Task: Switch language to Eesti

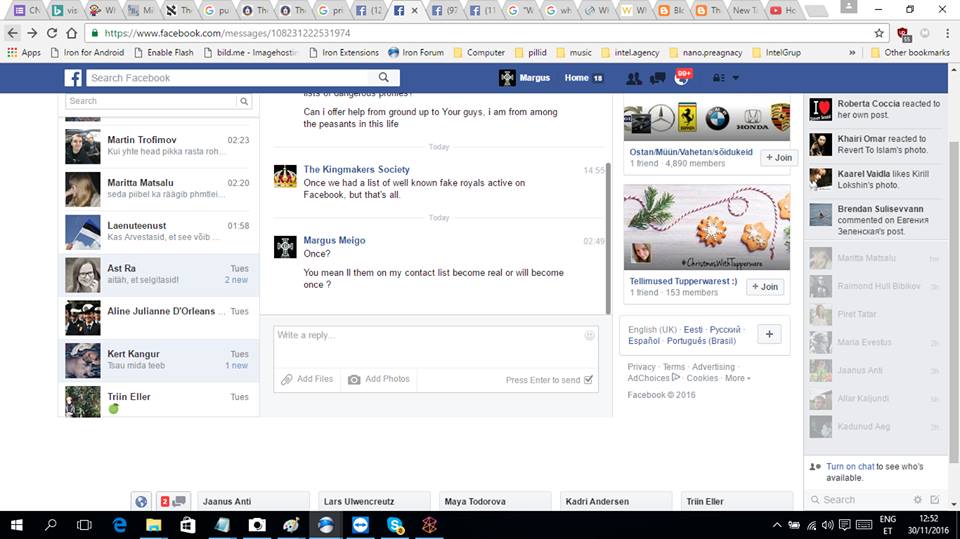Action: [x=693, y=330]
